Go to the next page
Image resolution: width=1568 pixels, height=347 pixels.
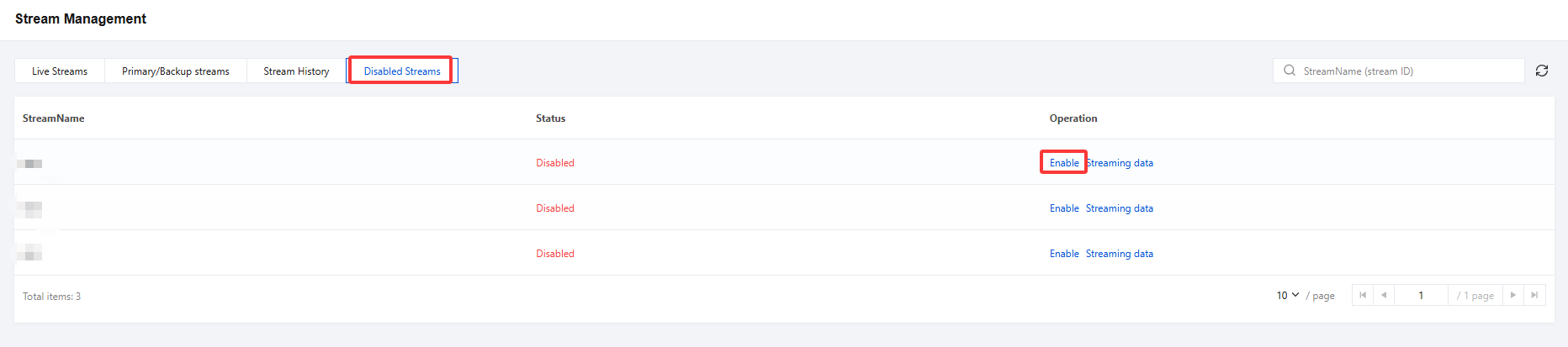[1512, 295]
